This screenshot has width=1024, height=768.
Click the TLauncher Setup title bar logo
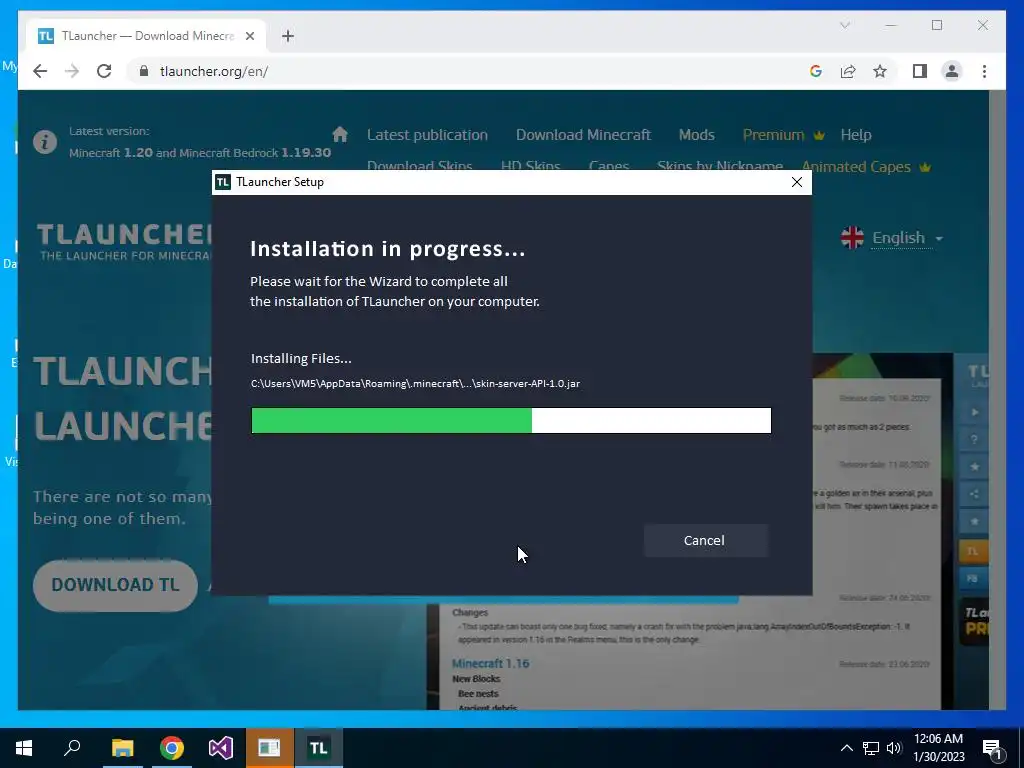coord(223,182)
